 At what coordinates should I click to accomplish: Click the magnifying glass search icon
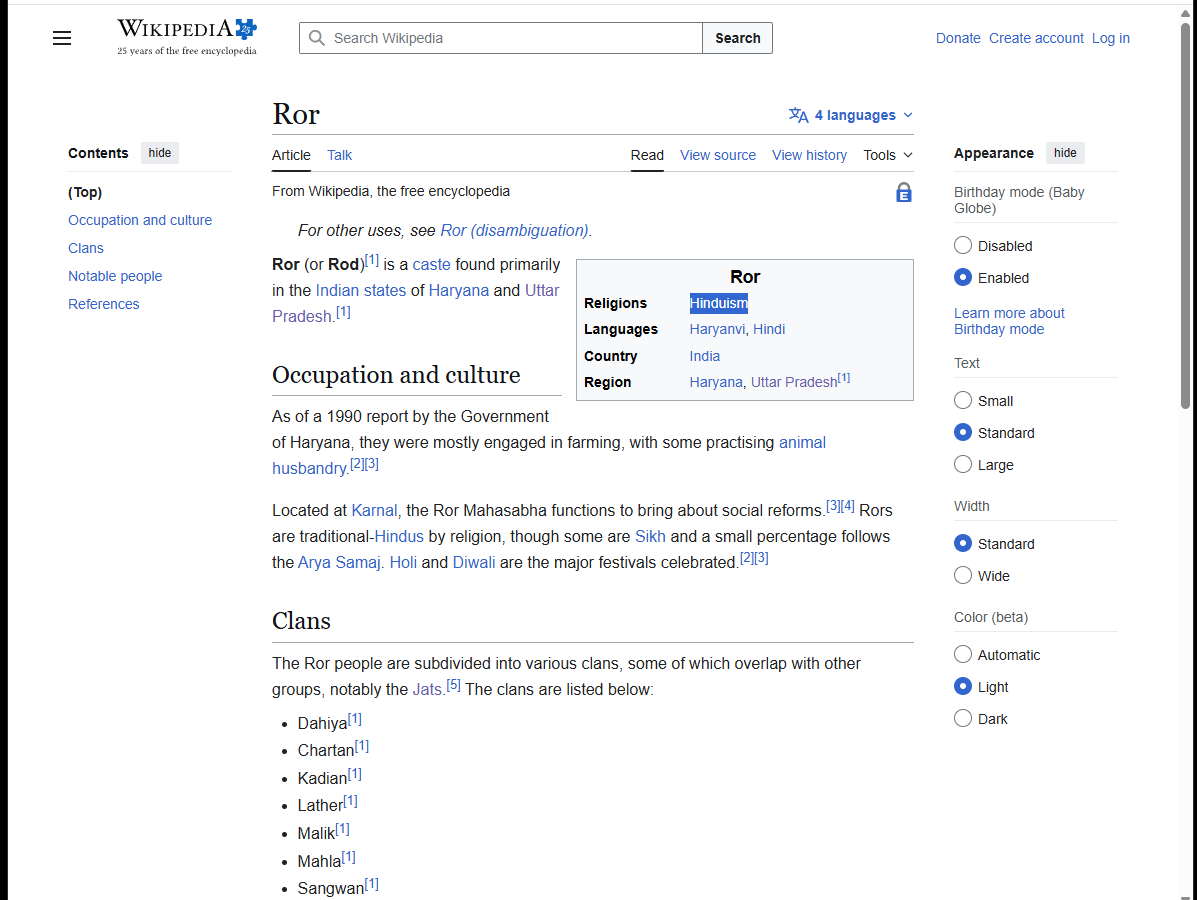317,38
